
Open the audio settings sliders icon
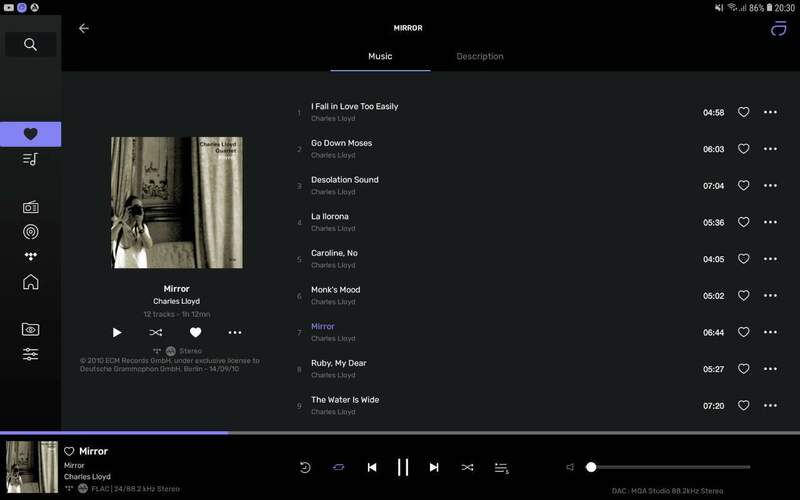30,354
